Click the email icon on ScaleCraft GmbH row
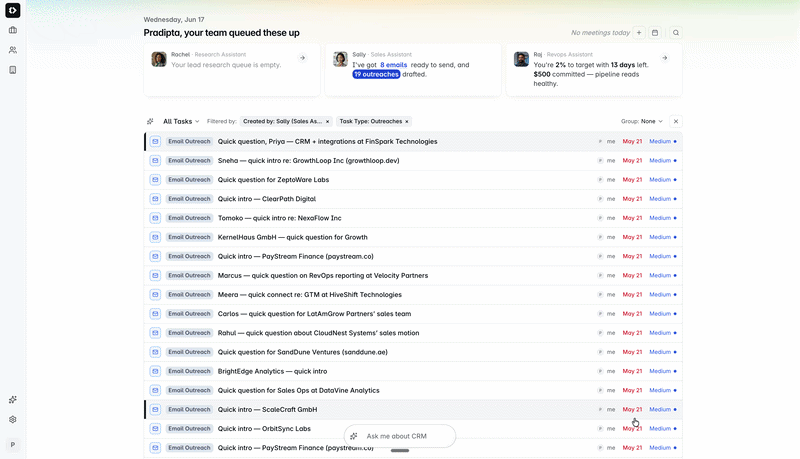 156,410
